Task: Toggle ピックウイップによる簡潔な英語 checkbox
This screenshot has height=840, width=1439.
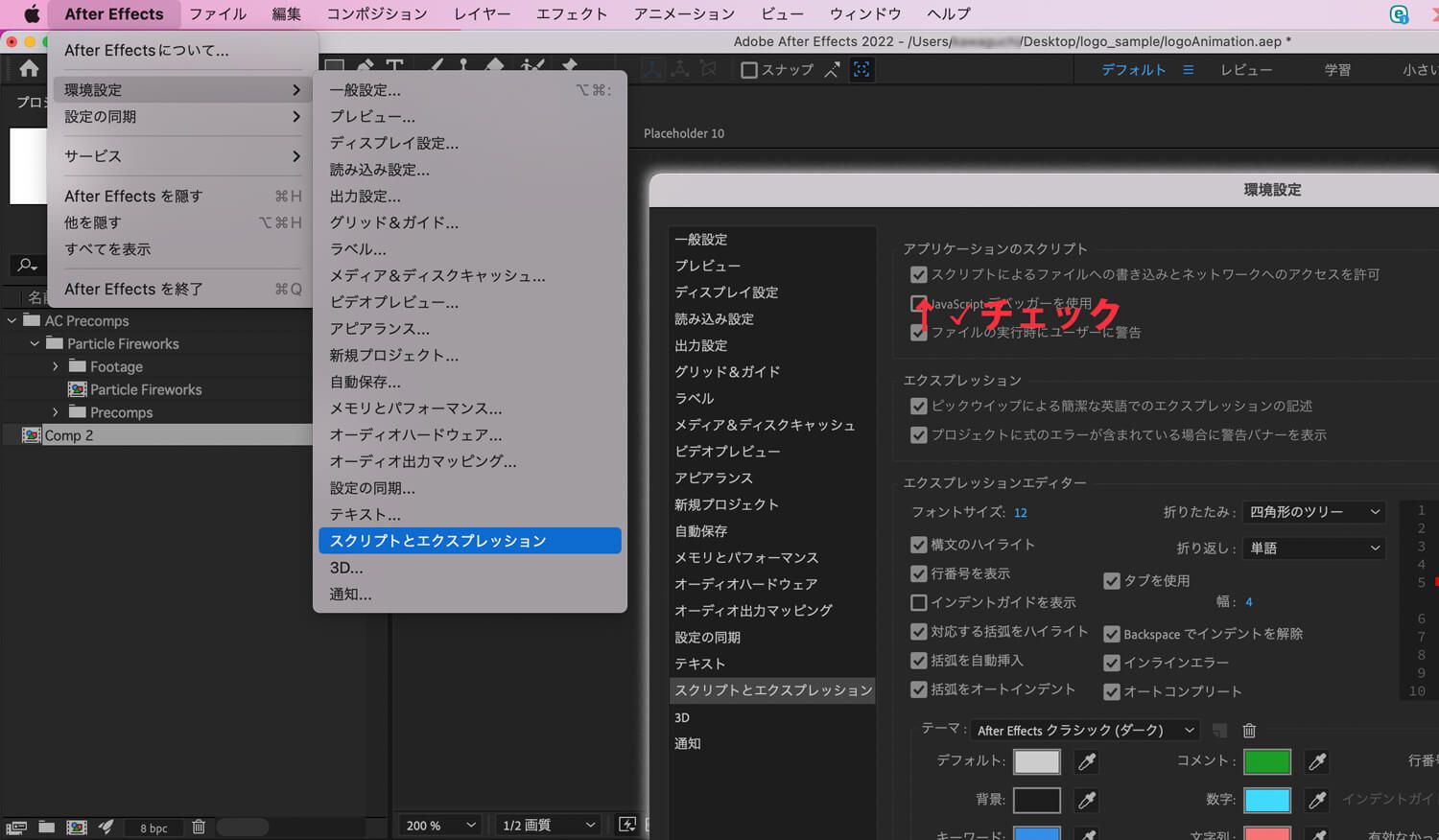Action: (x=919, y=407)
